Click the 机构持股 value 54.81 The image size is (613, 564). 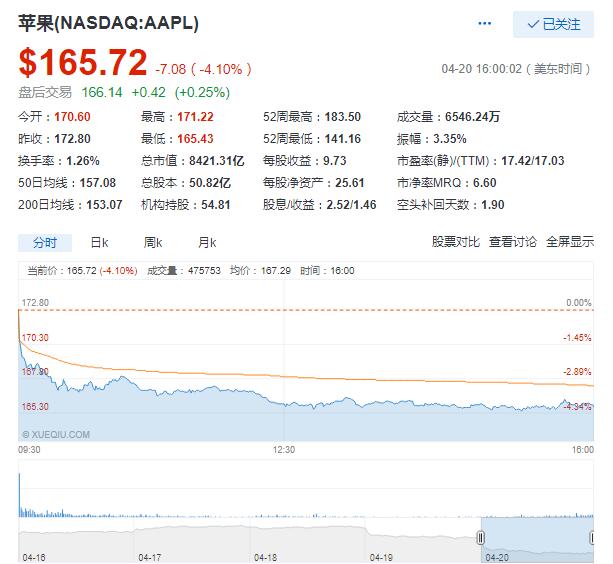[215, 205]
